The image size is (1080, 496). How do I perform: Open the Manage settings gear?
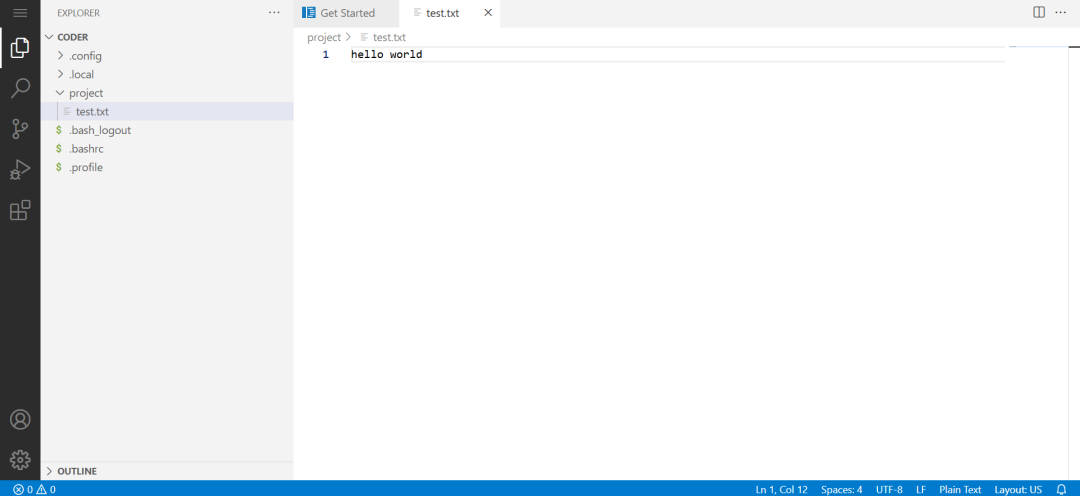pos(20,459)
